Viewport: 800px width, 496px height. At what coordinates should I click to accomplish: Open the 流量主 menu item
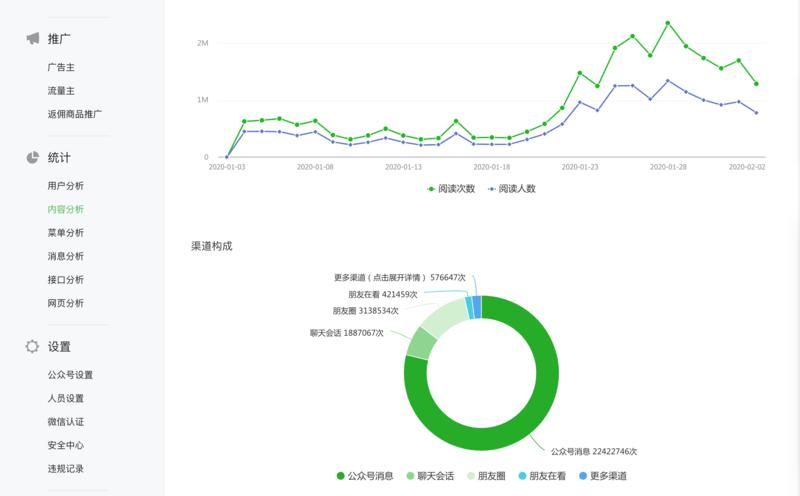(x=61, y=91)
